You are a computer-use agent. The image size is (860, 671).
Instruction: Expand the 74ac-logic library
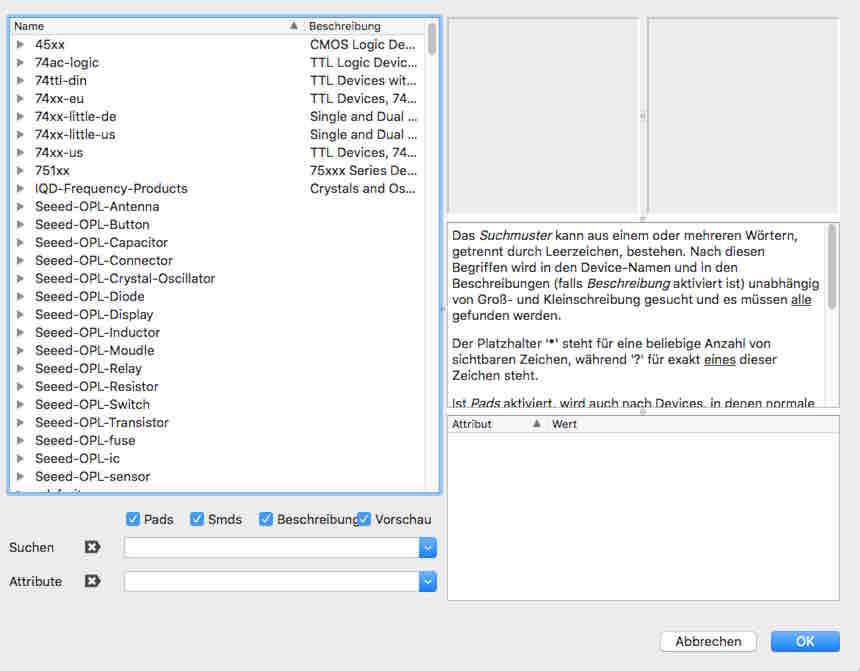point(20,63)
